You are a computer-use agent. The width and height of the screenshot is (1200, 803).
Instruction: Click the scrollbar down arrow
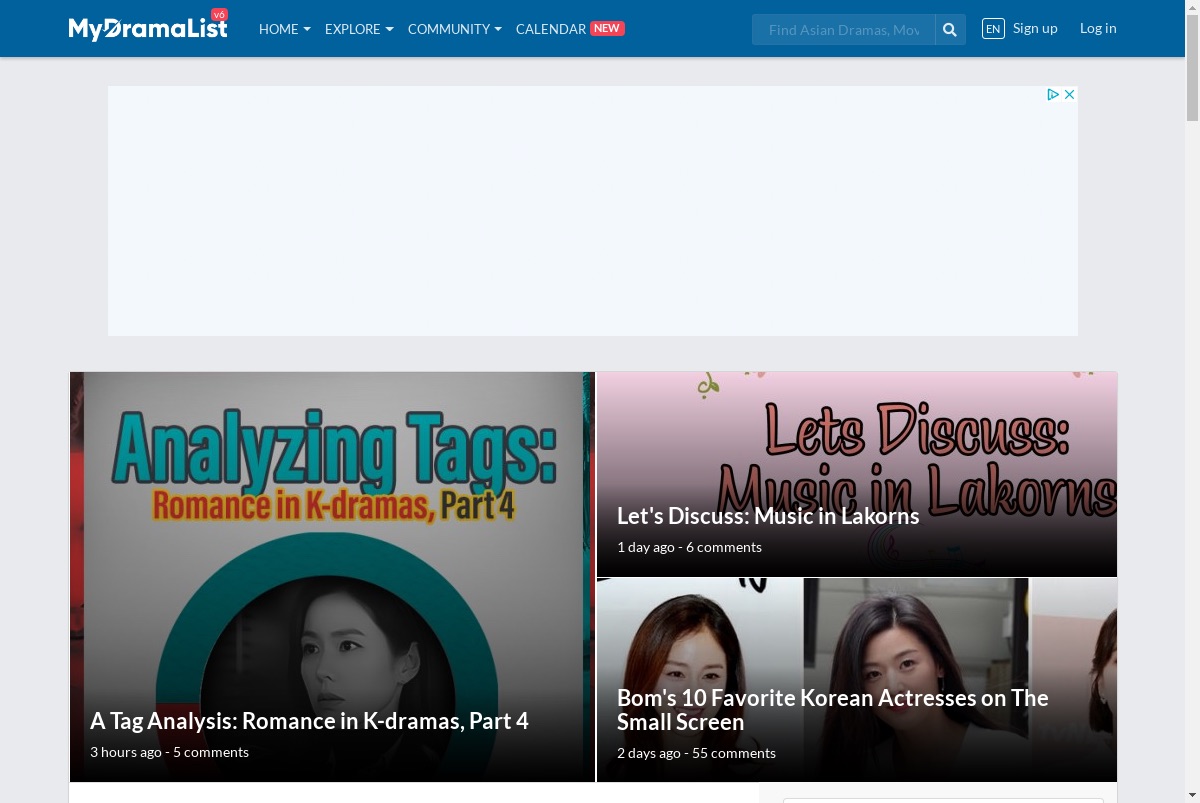1192,795
